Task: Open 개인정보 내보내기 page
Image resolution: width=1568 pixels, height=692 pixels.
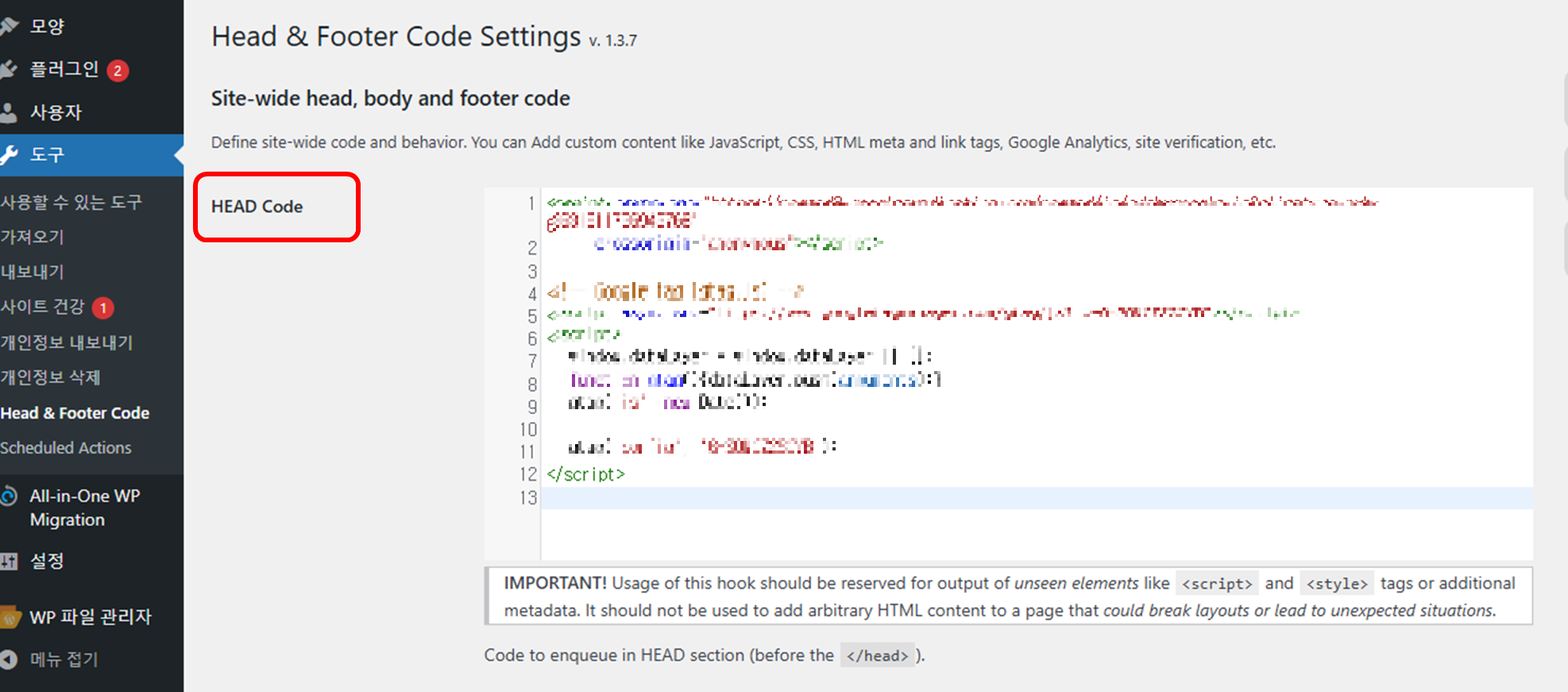Action: click(67, 342)
